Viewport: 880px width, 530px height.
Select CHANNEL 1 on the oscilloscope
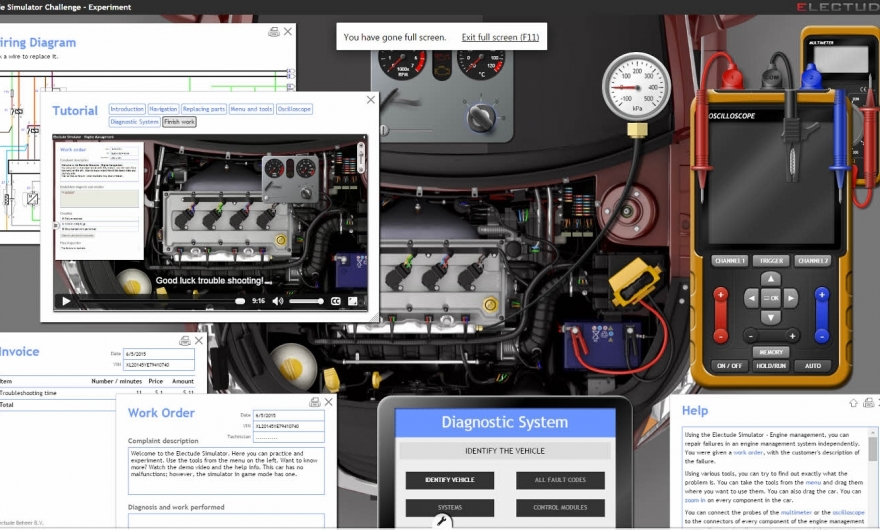click(730, 261)
